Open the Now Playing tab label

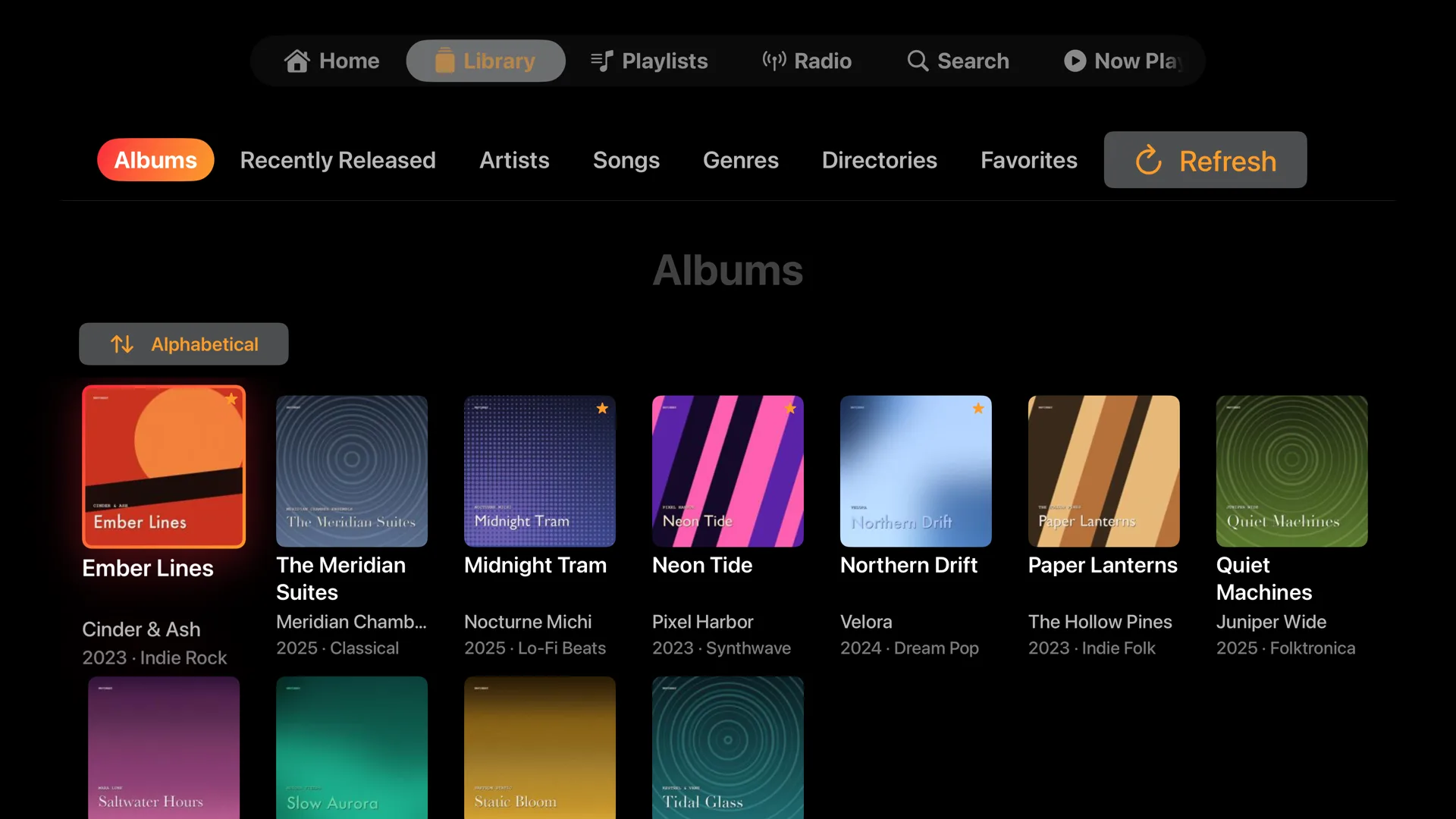pyautogui.click(x=1139, y=61)
